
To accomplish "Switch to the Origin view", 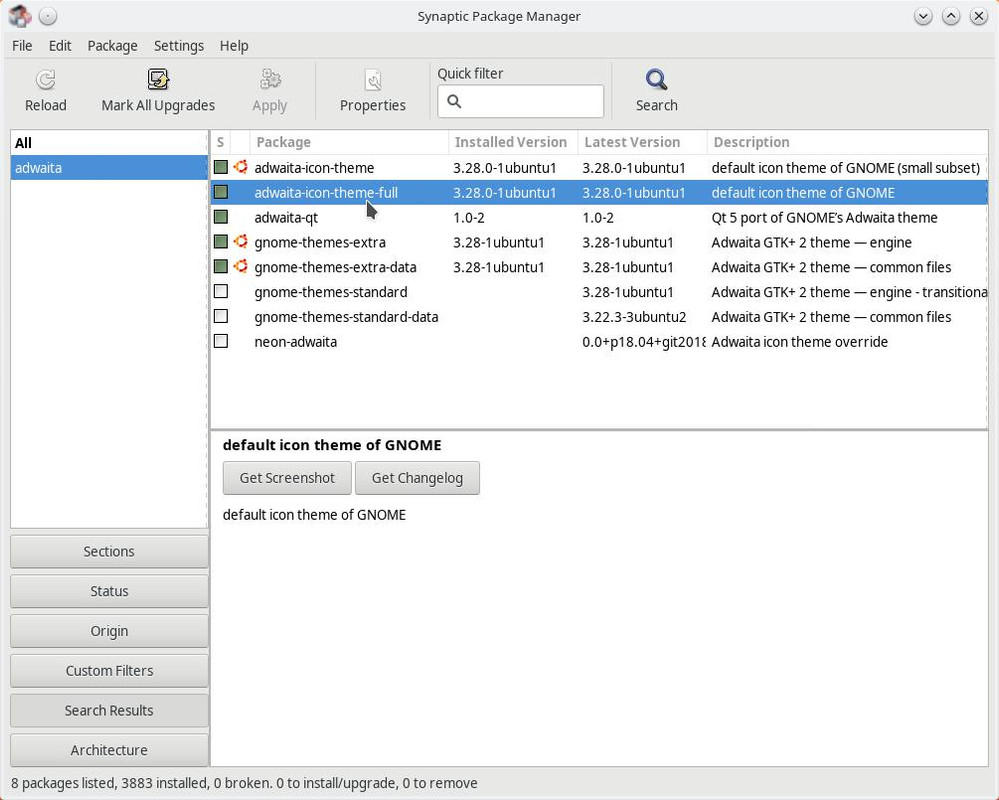I will click(x=109, y=631).
